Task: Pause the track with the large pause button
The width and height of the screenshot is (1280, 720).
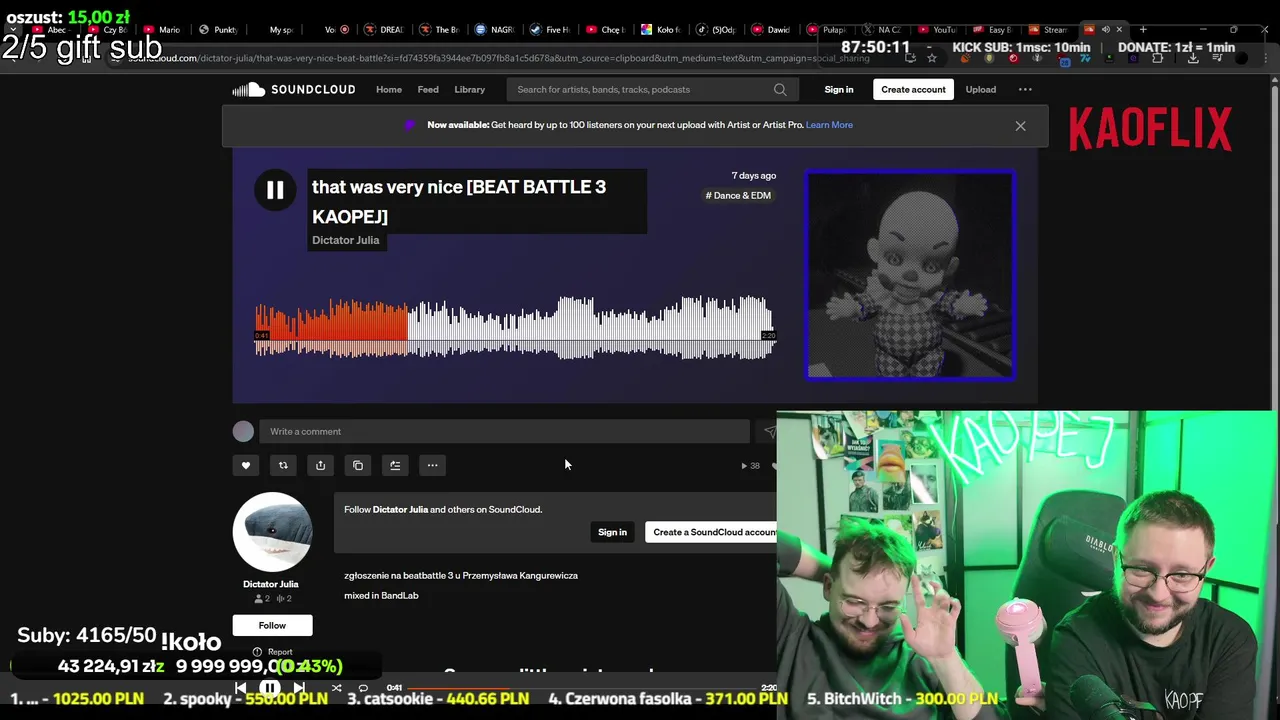Action: point(275,190)
